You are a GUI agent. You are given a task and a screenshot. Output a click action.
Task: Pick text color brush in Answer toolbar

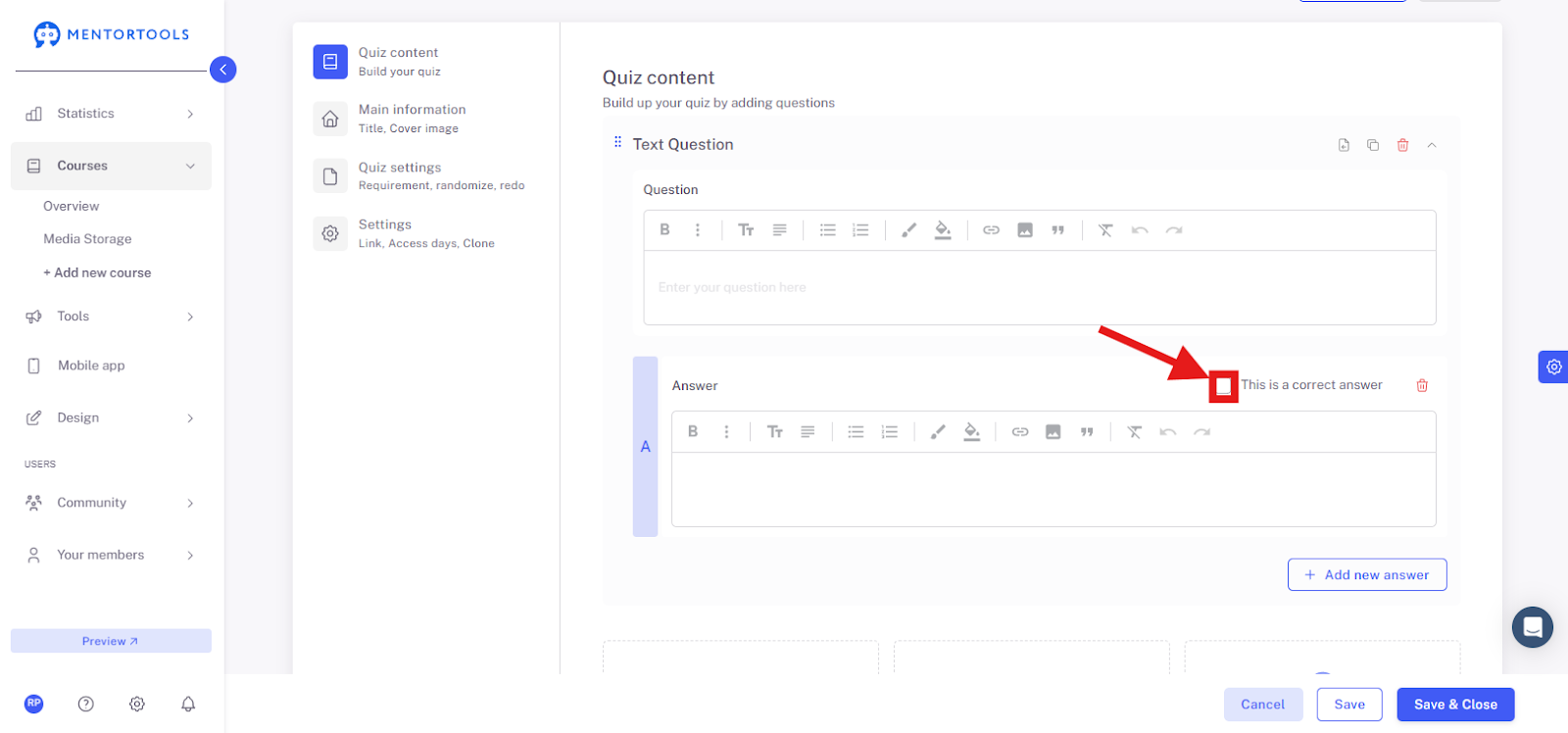click(938, 432)
